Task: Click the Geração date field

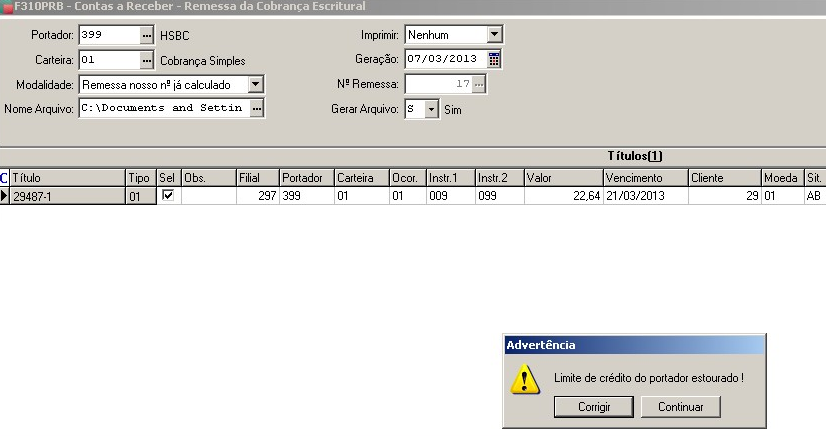Action: click(x=444, y=60)
